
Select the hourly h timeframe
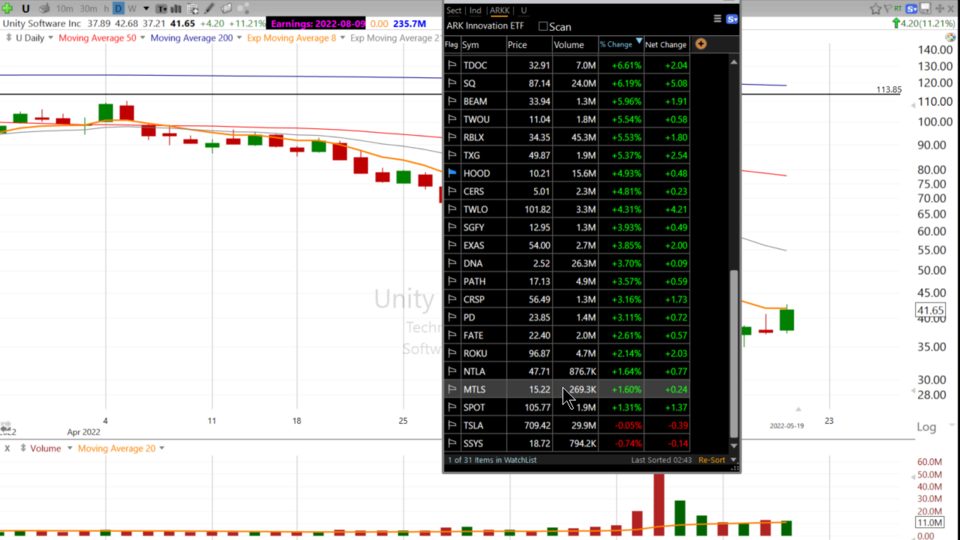[106, 9]
